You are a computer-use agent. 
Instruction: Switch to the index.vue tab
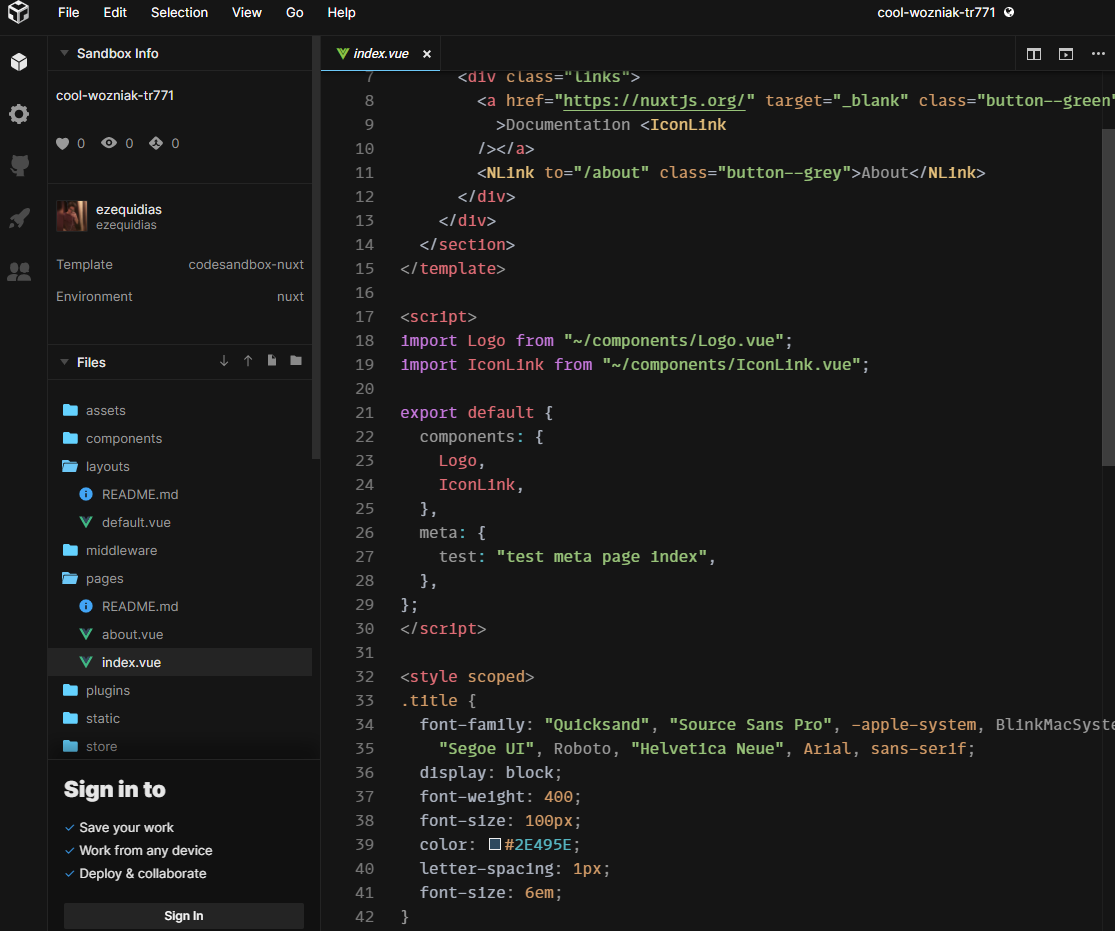[x=380, y=54]
